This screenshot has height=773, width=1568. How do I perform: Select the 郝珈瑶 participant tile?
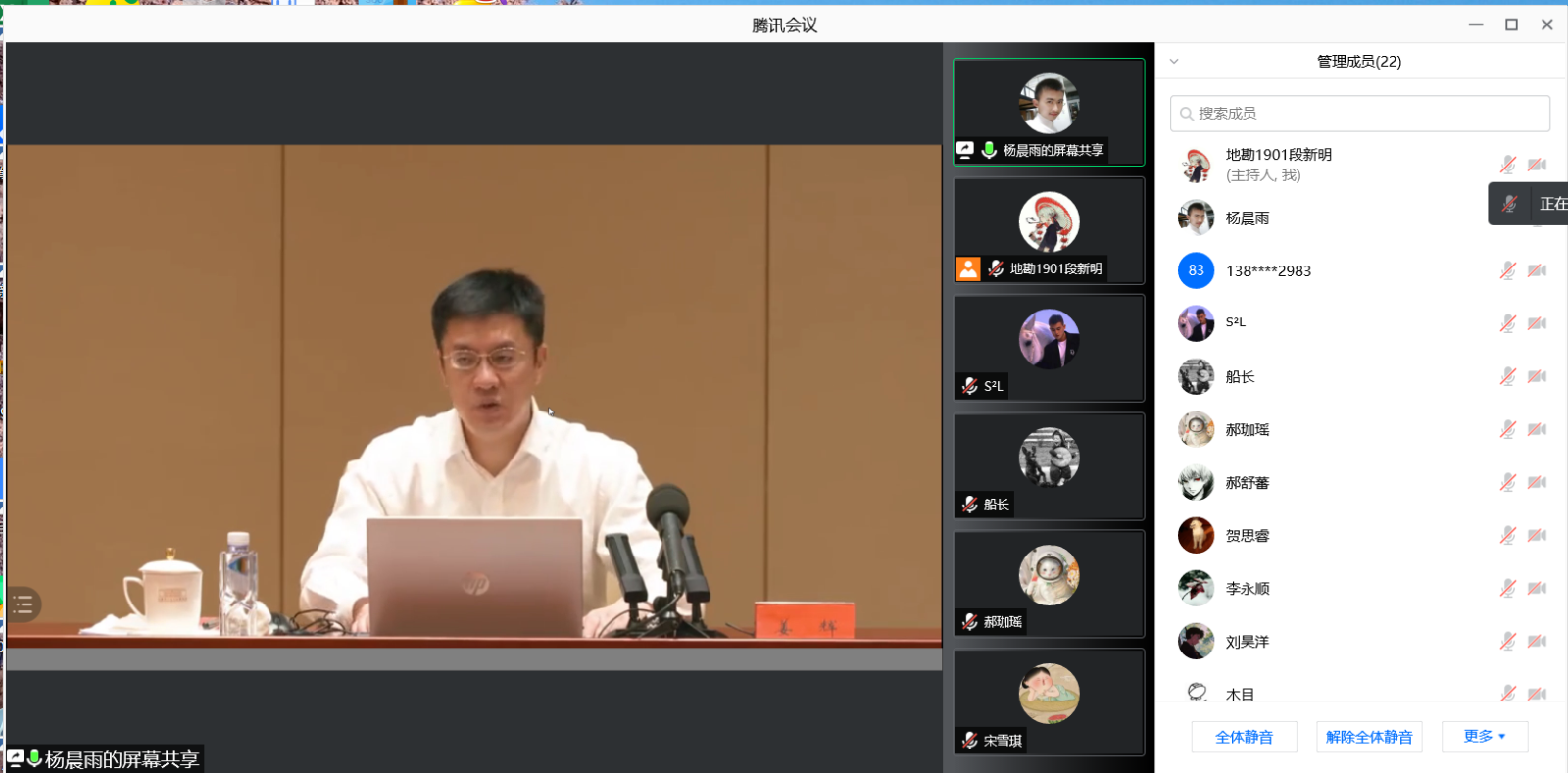1049,584
